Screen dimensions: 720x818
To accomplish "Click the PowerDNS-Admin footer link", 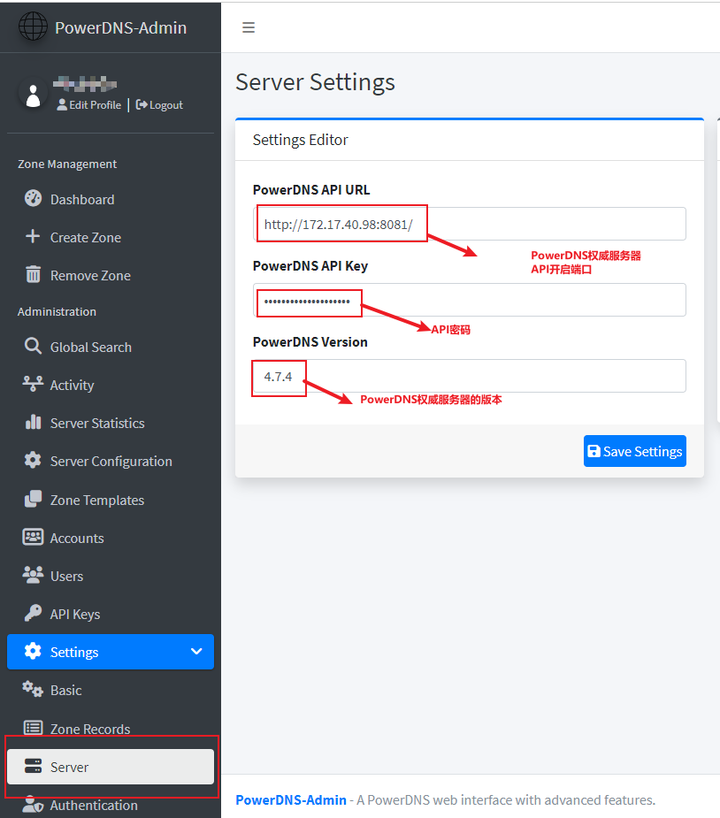I will click(x=291, y=800).
